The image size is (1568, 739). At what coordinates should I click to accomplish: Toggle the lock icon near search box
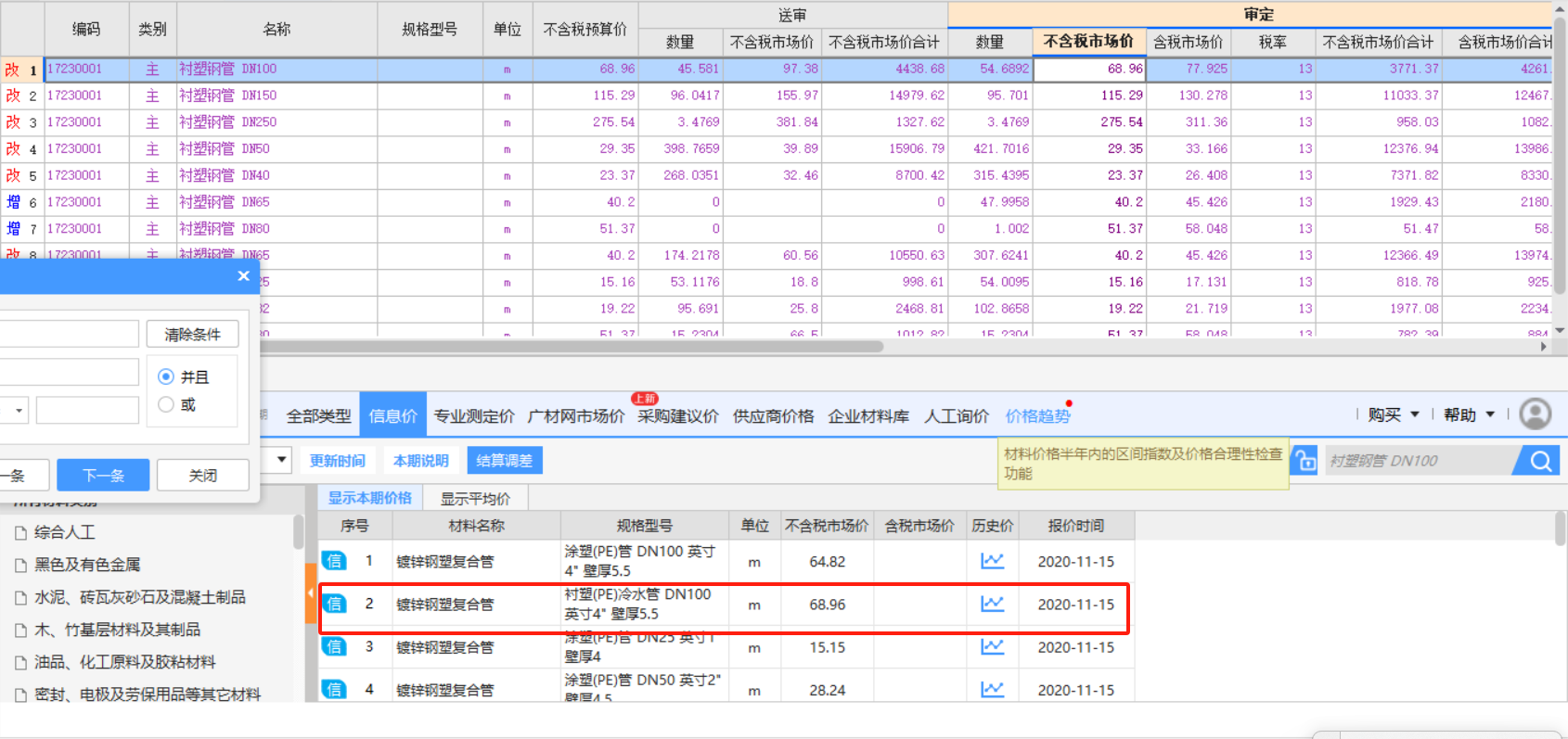pos(1305,461)
